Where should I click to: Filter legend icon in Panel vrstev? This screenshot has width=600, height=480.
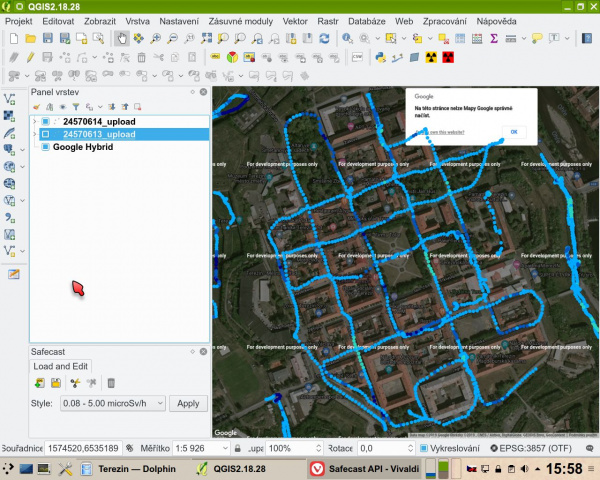pyautogui.click(x=76, y=107)
